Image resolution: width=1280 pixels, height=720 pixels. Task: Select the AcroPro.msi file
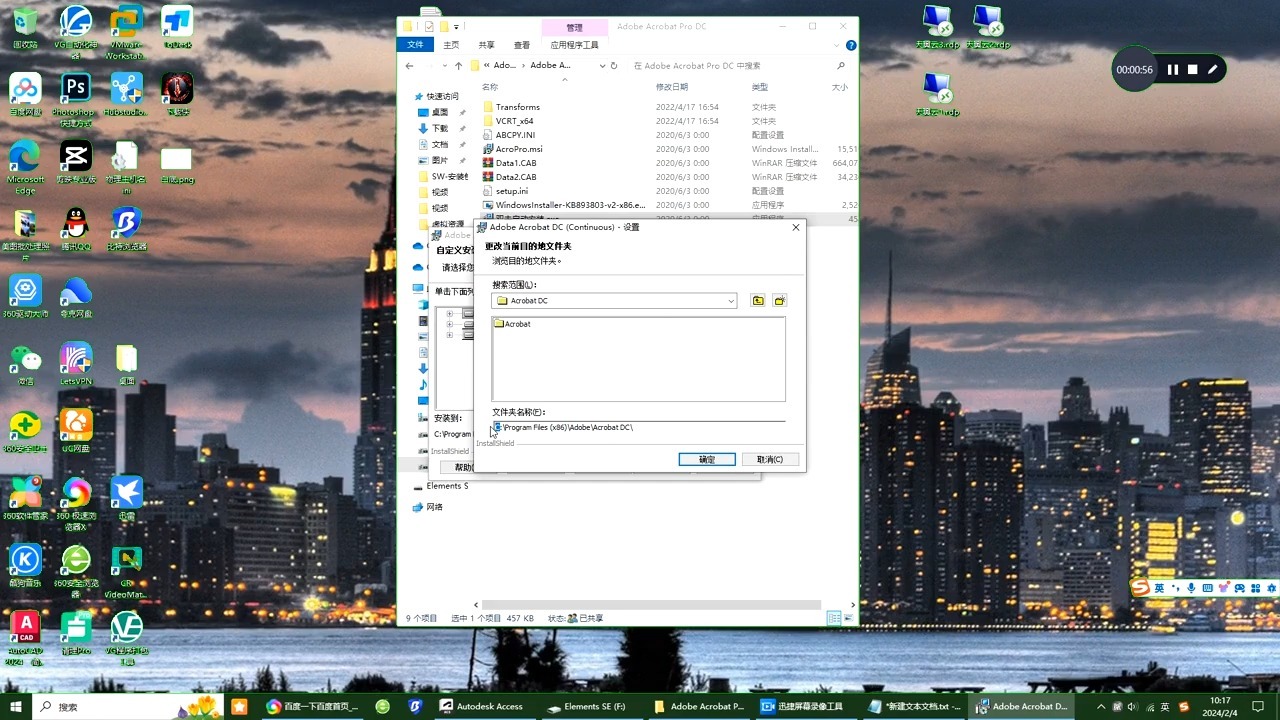(x=519, y=149)
